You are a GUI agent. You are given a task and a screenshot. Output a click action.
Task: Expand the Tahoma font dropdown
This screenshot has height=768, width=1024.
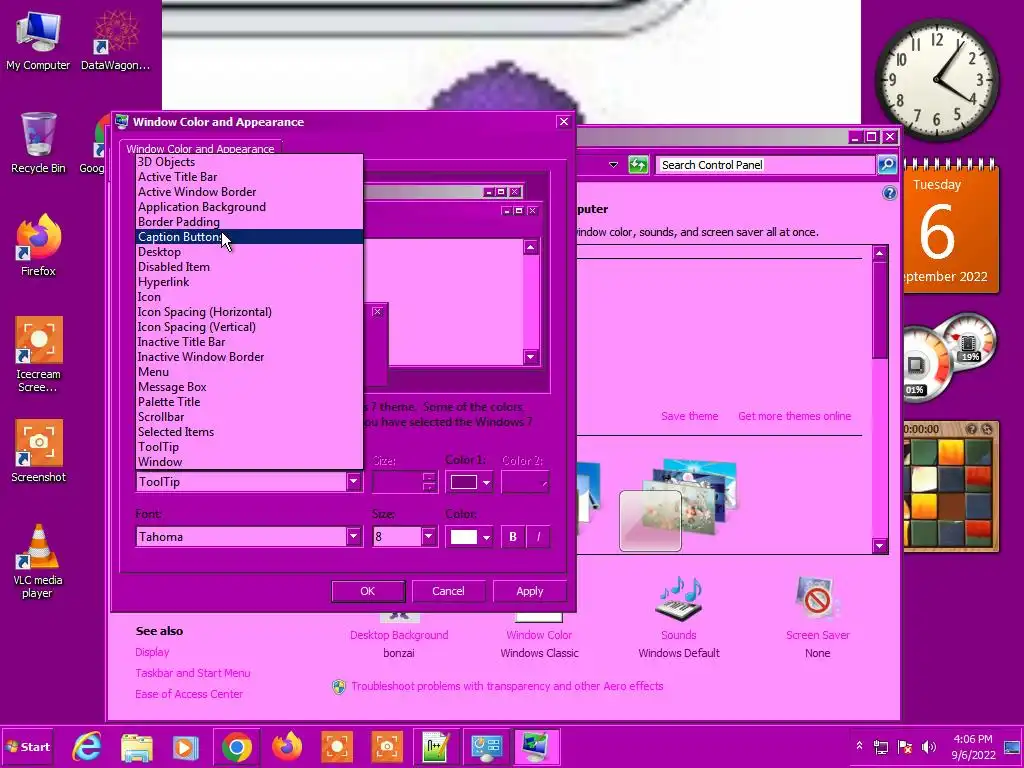pyautogui.click(x=353, y=537)
